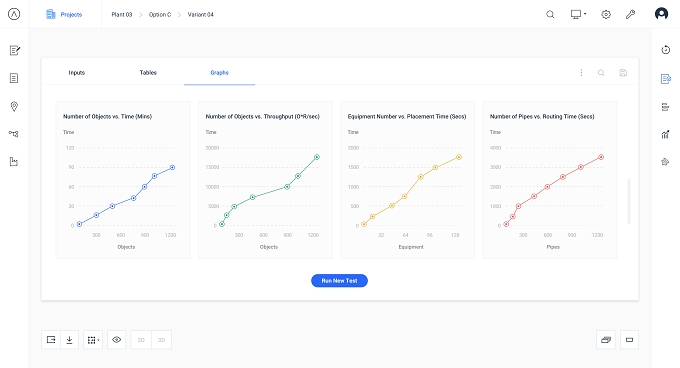Viewport: 680px width, 368px height.
Task: Select the Graphs tab
Action: [x=219, y=72]
